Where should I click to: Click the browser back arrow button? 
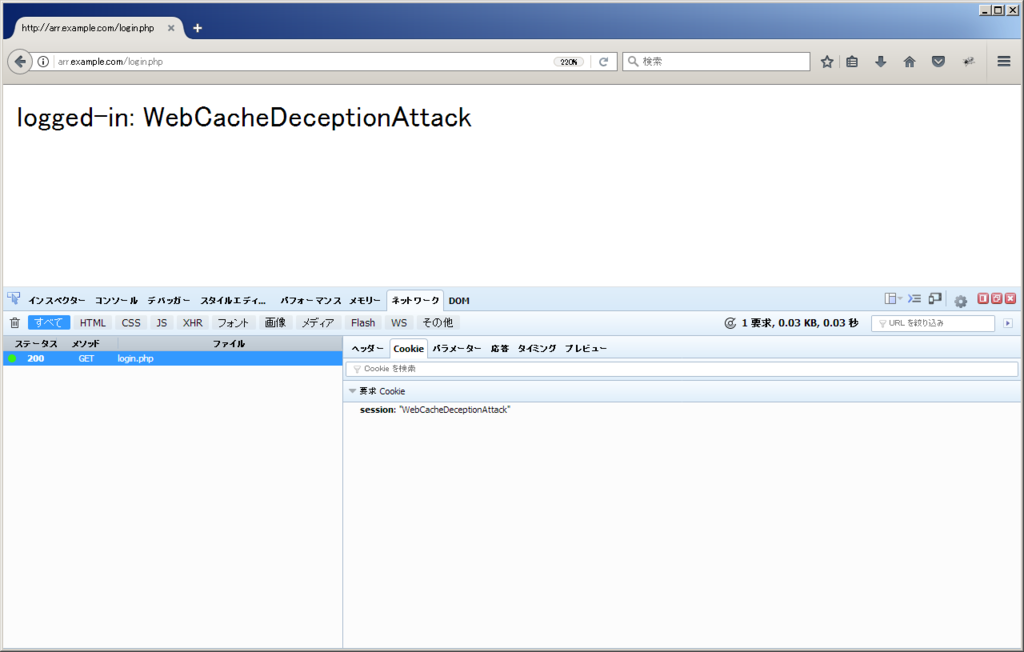click(x=20, y=62)
